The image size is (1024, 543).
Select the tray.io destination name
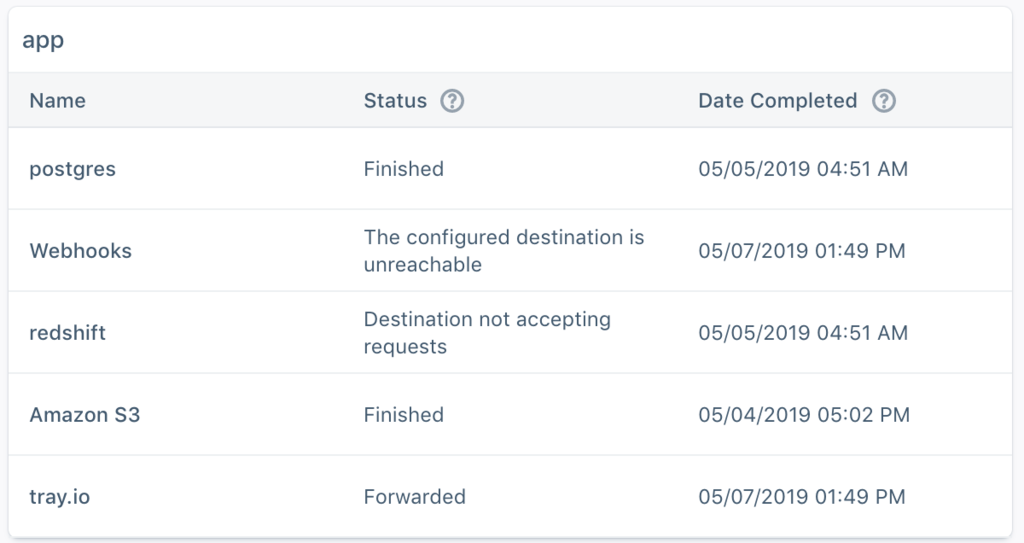pyautogui.click(x=59, y=497)
